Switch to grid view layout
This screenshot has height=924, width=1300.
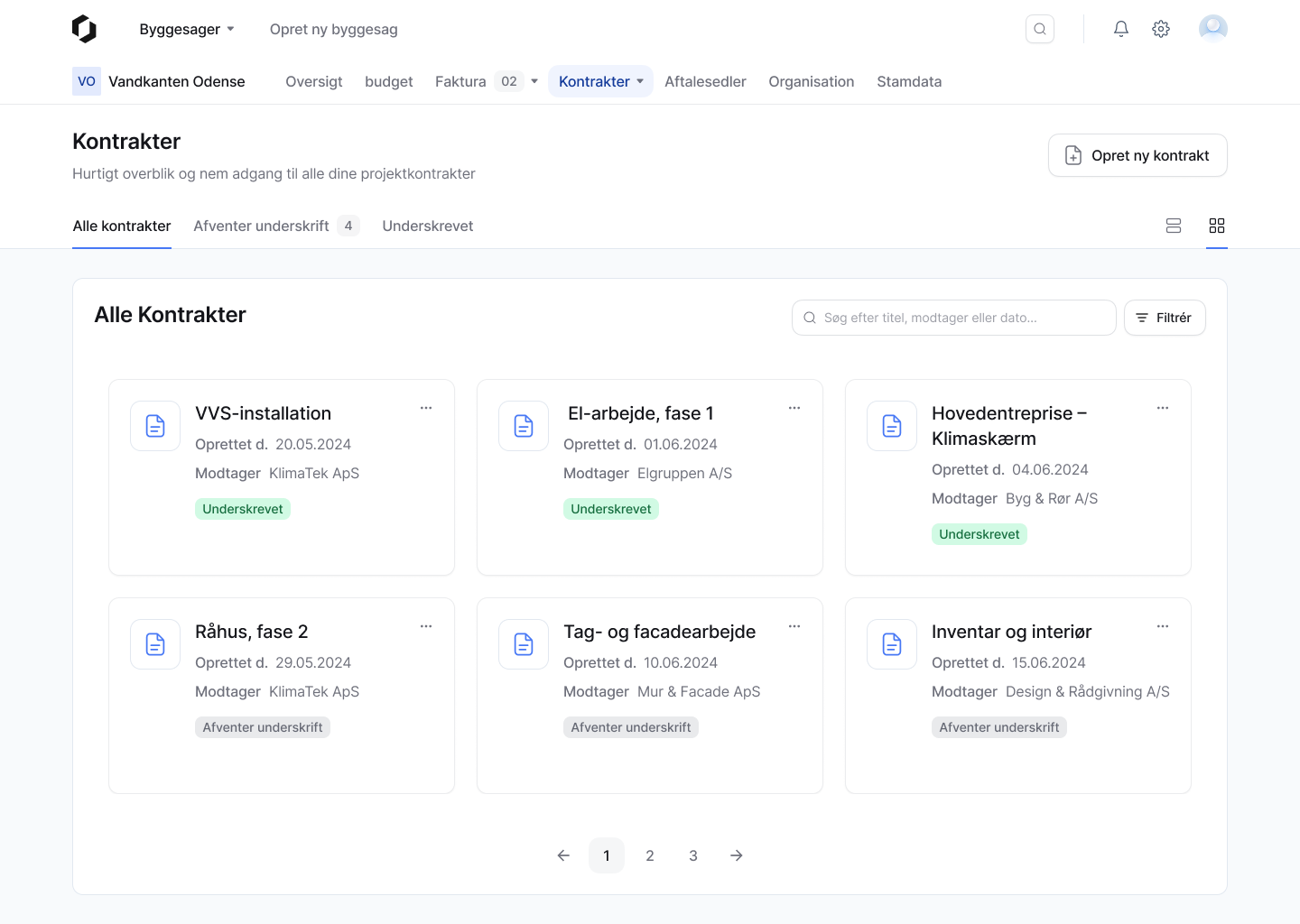click(1217, 226)
